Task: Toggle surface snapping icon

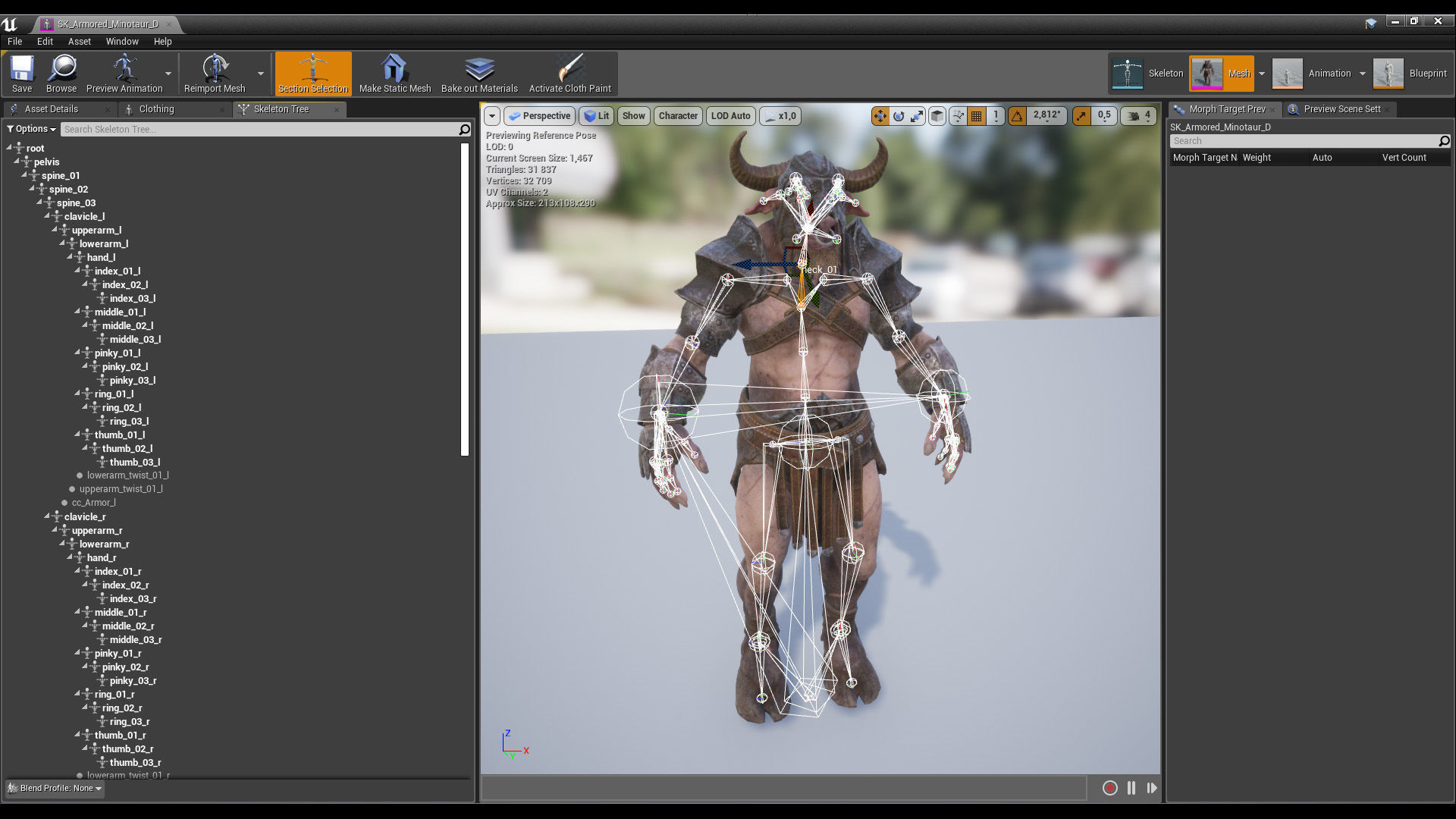Action: (x=958, y=116)
